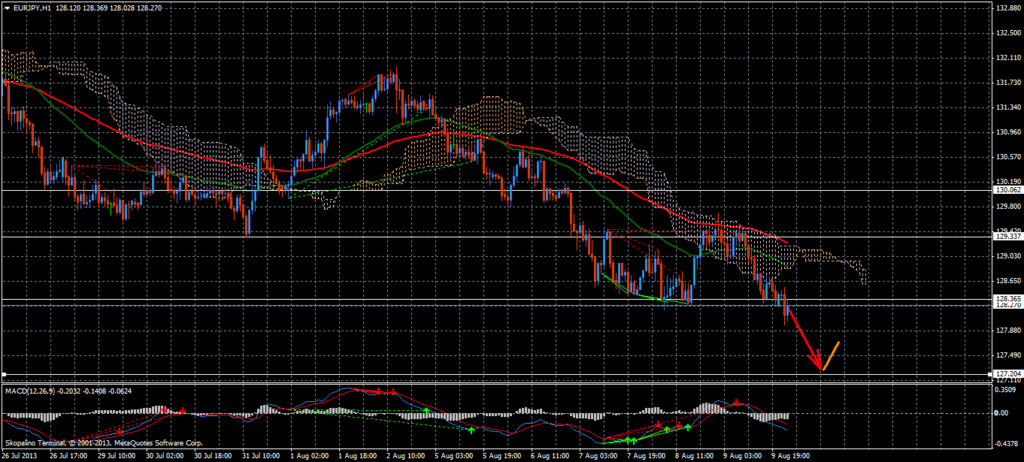Click the 5 Aug 03:00 time axis label
Screen dimensions: 1024x462
click(x=453, y=455)
